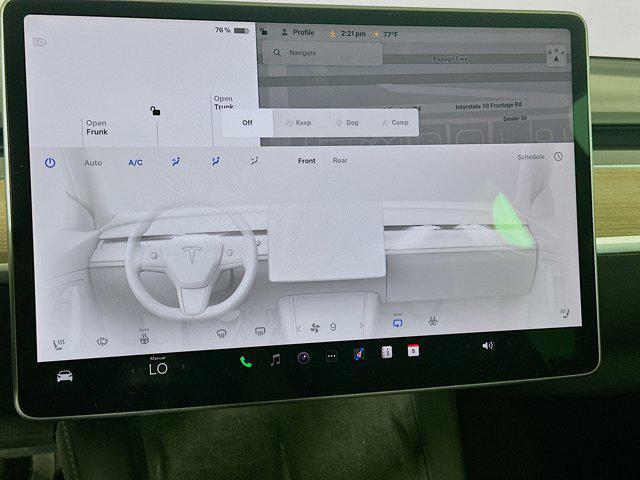Open the Navigation map app

[x=359, y=354]
